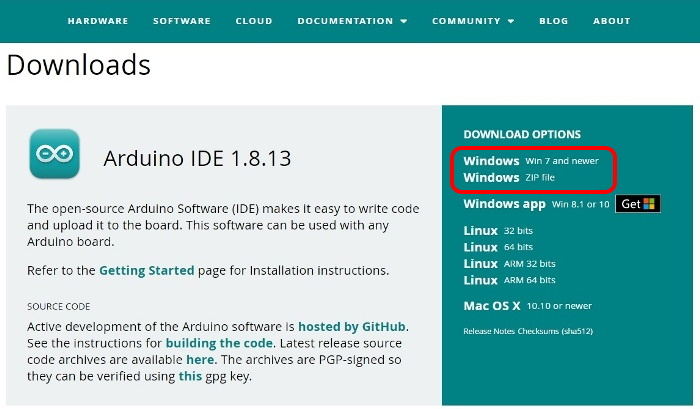The width and height of the screenshot is (700, 409).
Task: Follow the hosted by GitHub link
Action: tap(352, 327)
